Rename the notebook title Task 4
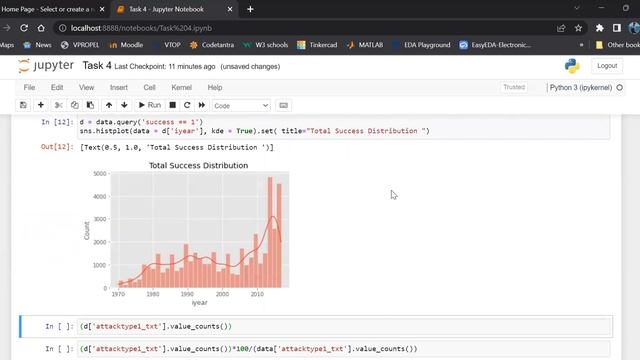 tap(97, 66)
